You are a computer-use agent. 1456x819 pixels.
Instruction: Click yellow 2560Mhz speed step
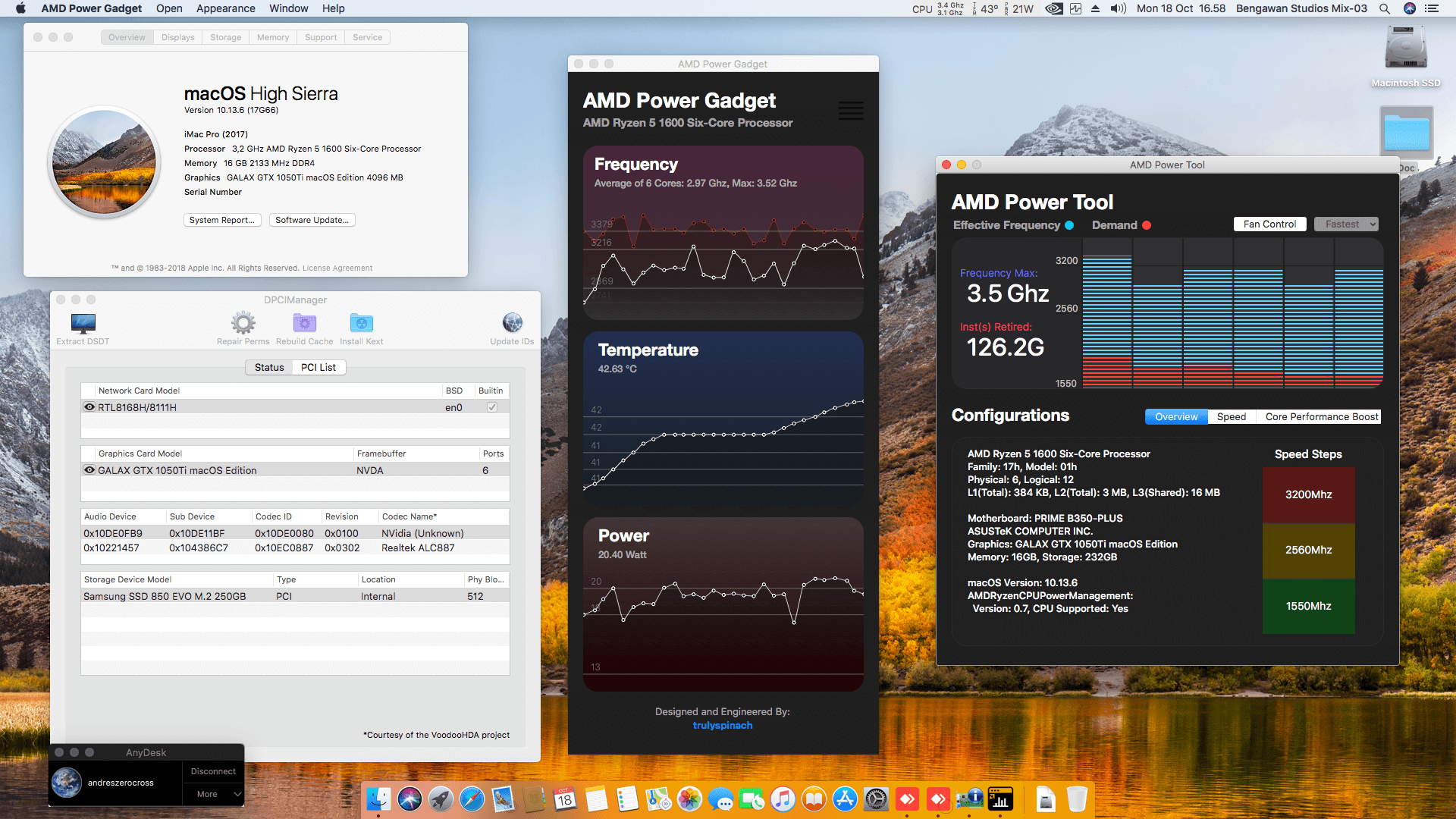[x=1308, y=550]
